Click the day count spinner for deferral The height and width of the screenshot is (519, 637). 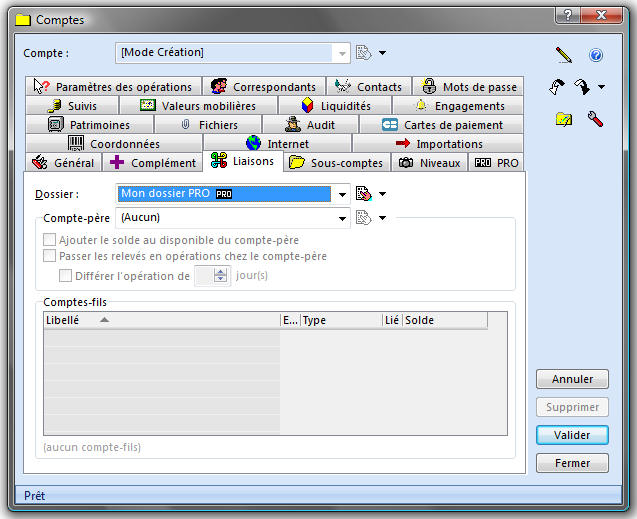[x=221, y=276]
